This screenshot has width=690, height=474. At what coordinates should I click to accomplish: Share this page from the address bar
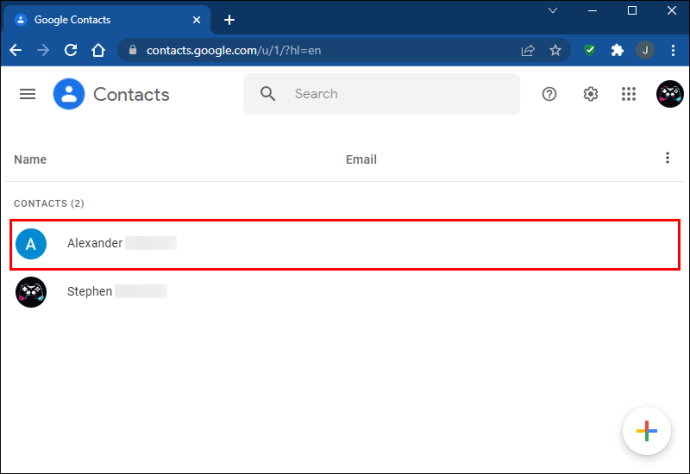point(528,50)
